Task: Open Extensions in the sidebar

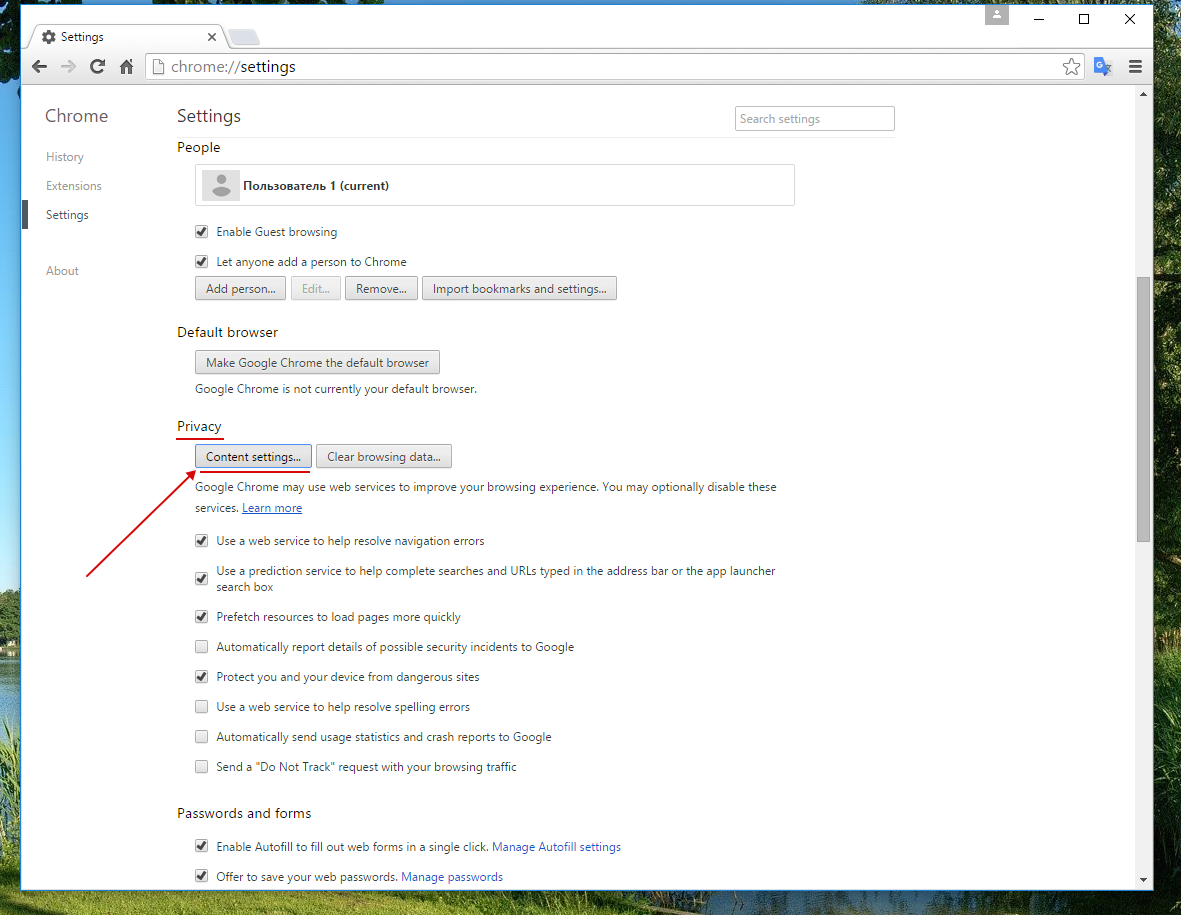Action: click(74, 186)
